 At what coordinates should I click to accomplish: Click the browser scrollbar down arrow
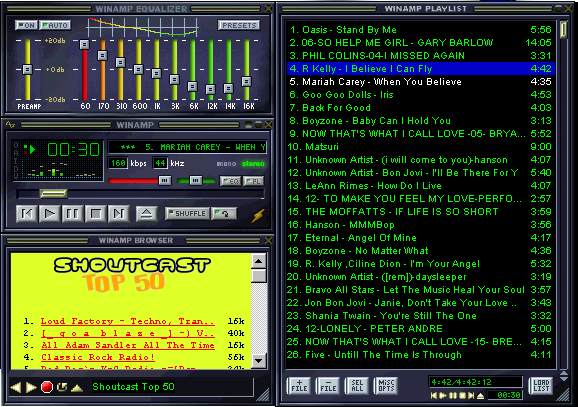point(258,361)
